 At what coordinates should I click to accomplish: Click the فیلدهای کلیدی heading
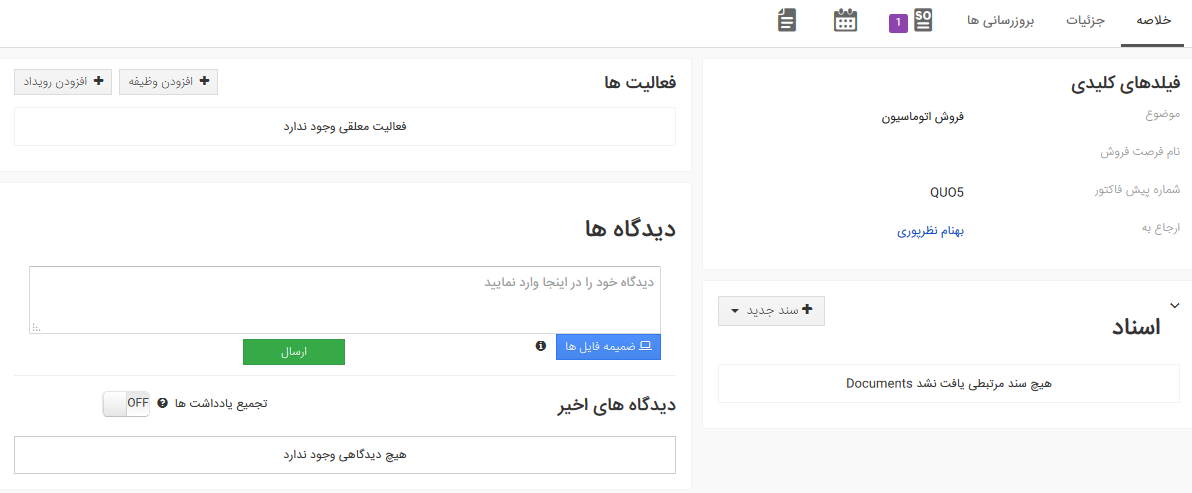click(x=1126, y=85)
